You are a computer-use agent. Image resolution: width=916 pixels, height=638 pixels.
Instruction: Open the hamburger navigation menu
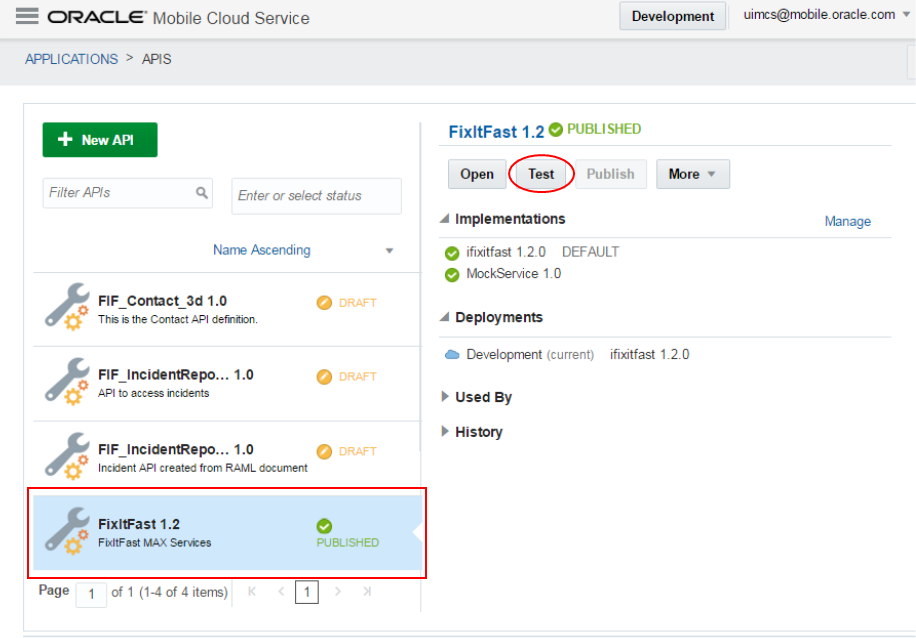coord(27,16)
